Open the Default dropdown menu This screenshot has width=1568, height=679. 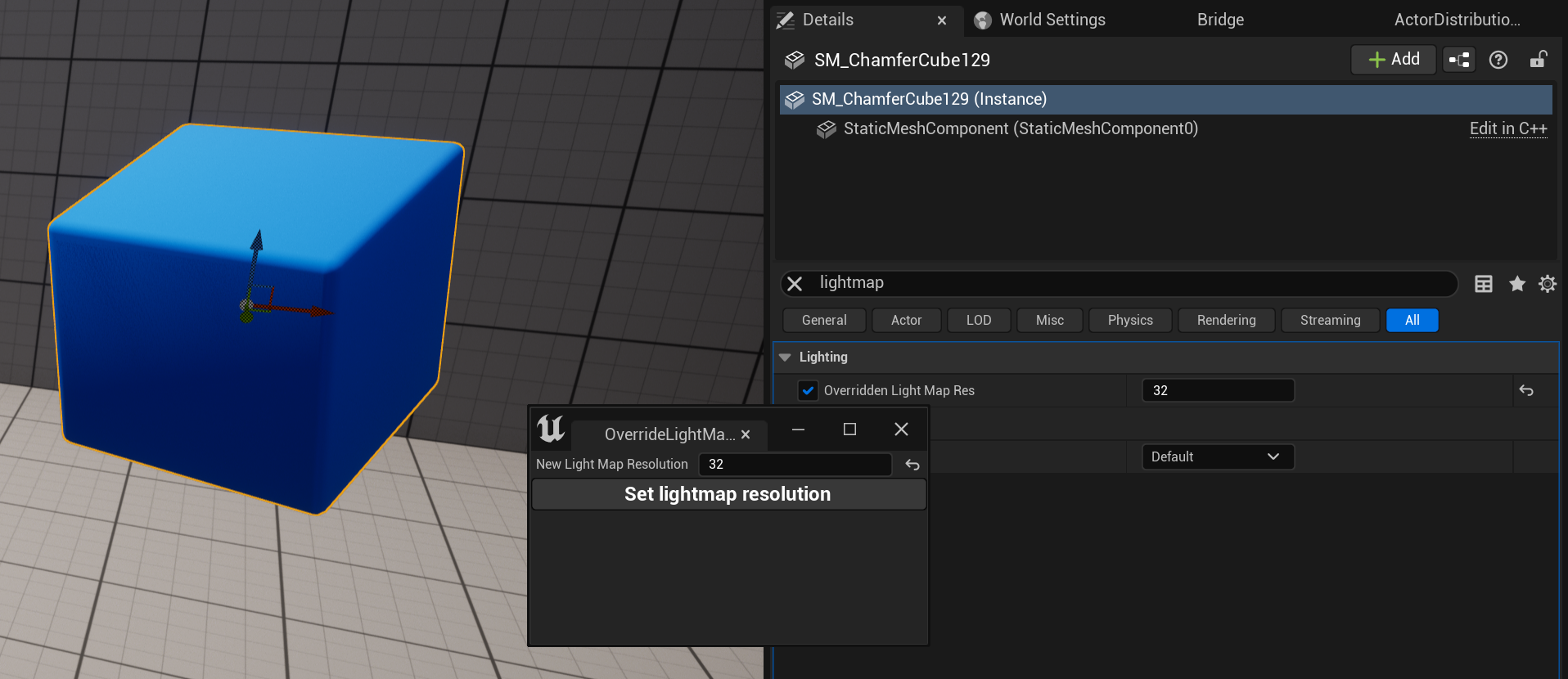[x=1218, y=456]
